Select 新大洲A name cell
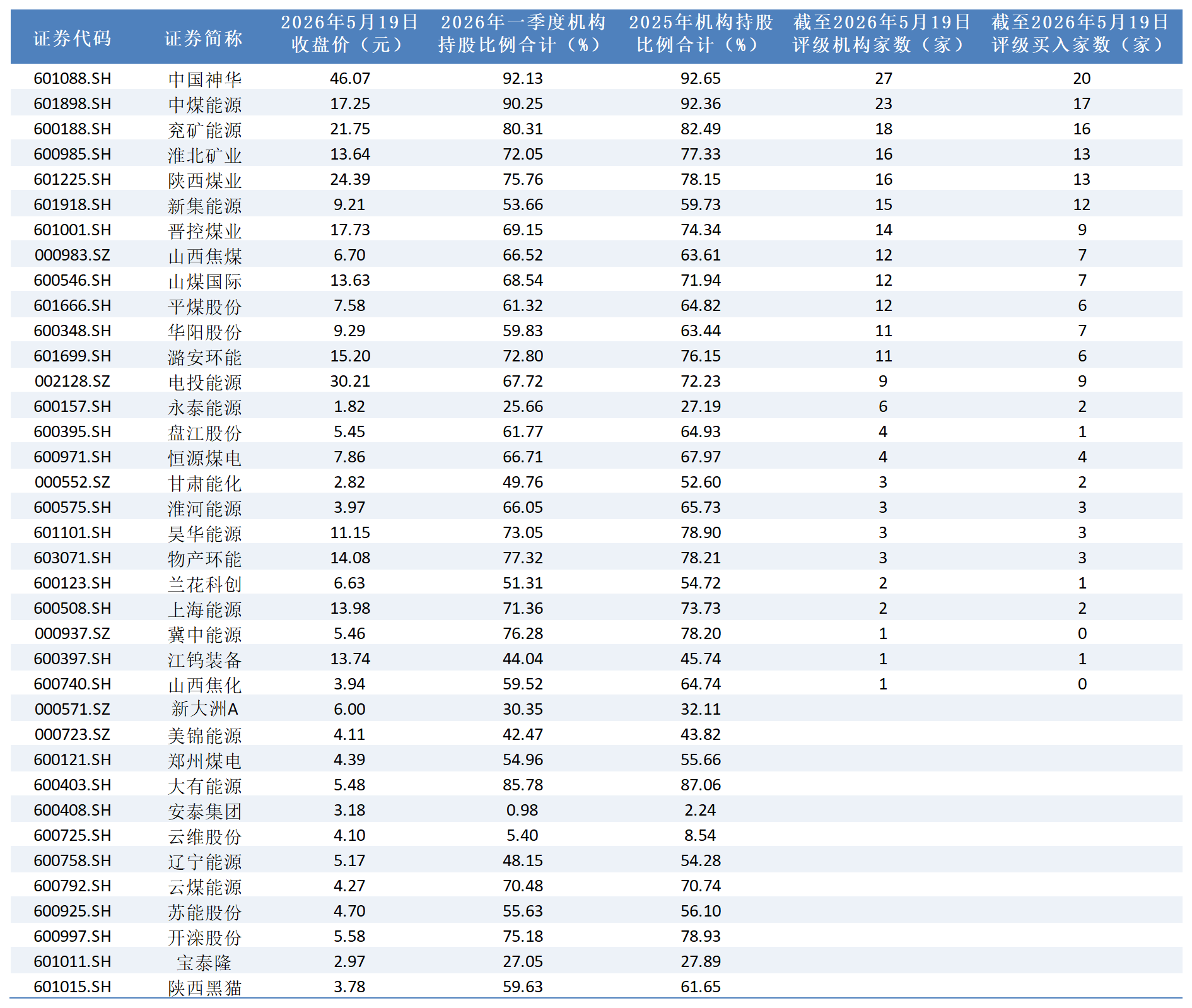 (x=205, y=710)
